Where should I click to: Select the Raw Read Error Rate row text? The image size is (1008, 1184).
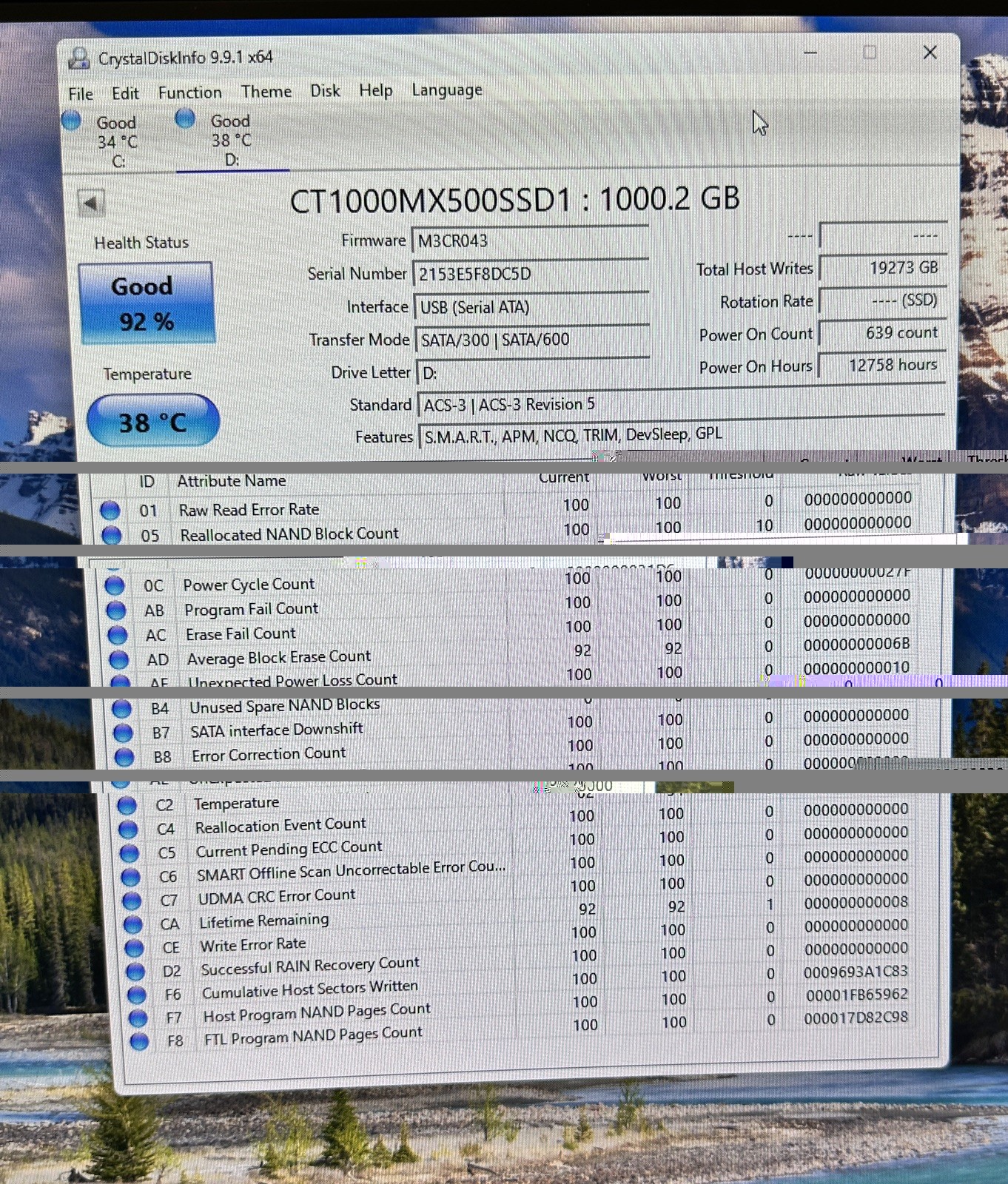[x=249, y=510]
